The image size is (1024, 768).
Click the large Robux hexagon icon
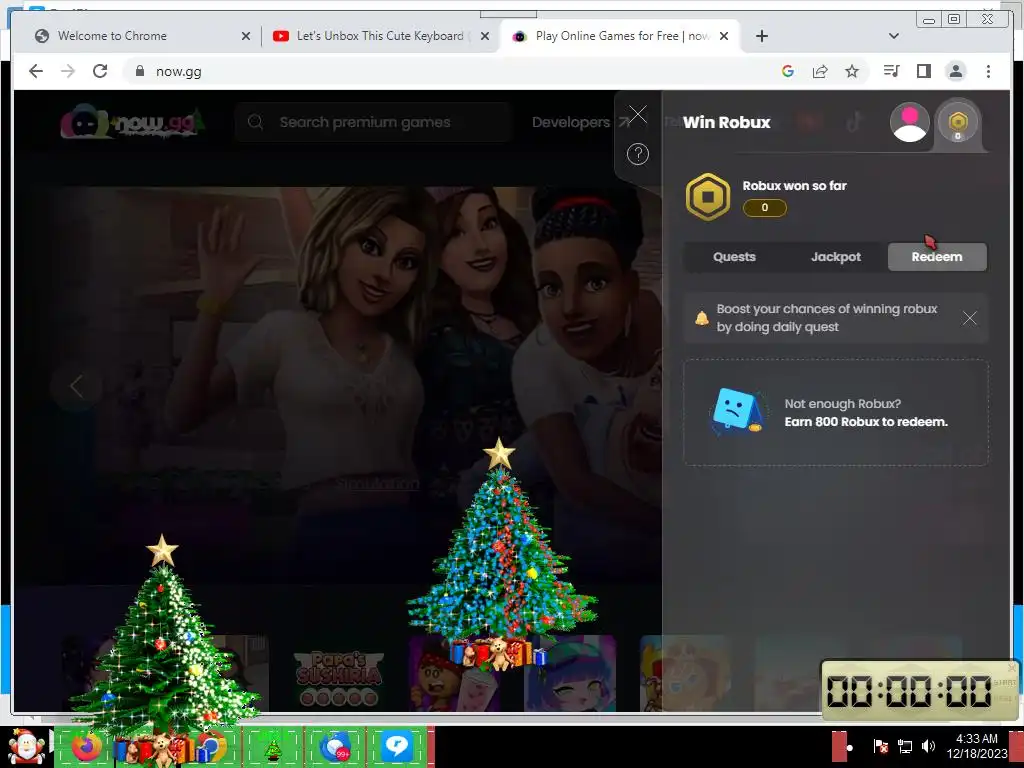(707, 197)
